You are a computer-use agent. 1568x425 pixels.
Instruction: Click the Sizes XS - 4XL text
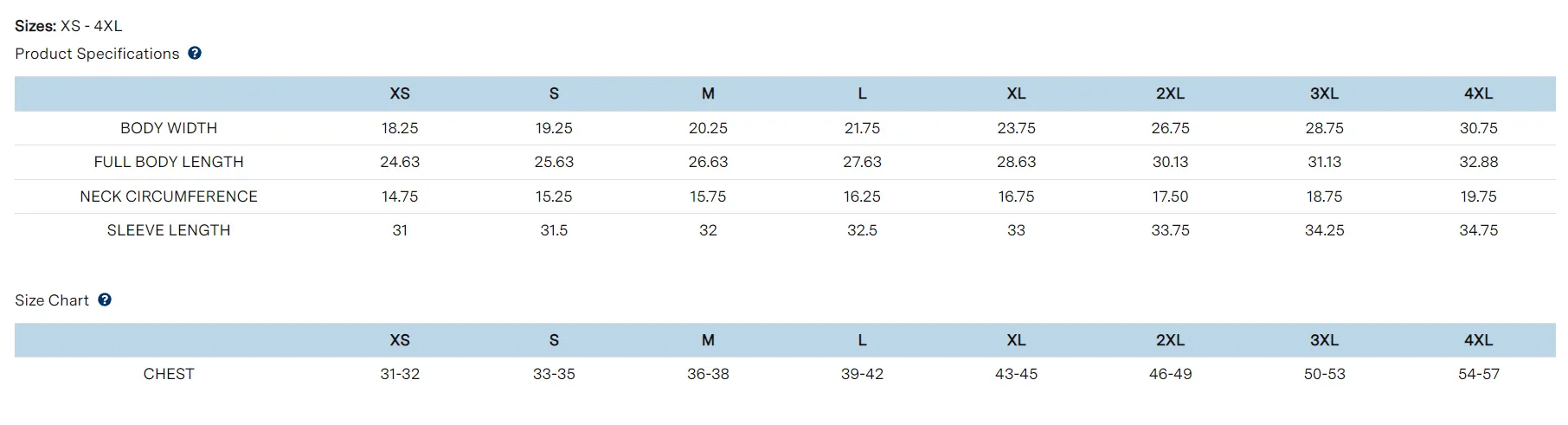pos(68,26)
